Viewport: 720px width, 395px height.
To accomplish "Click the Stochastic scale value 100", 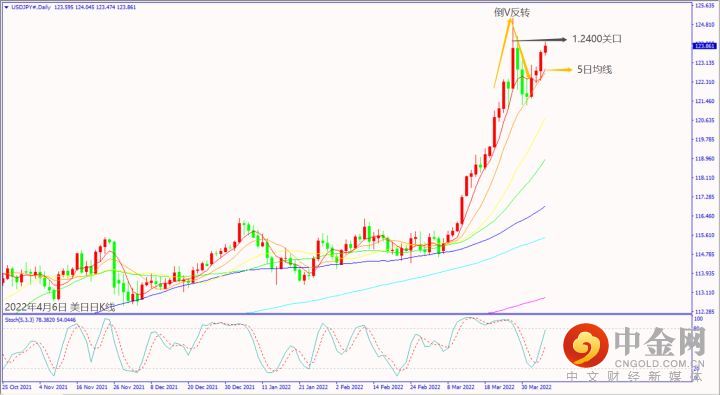I will tap(699, 319).
